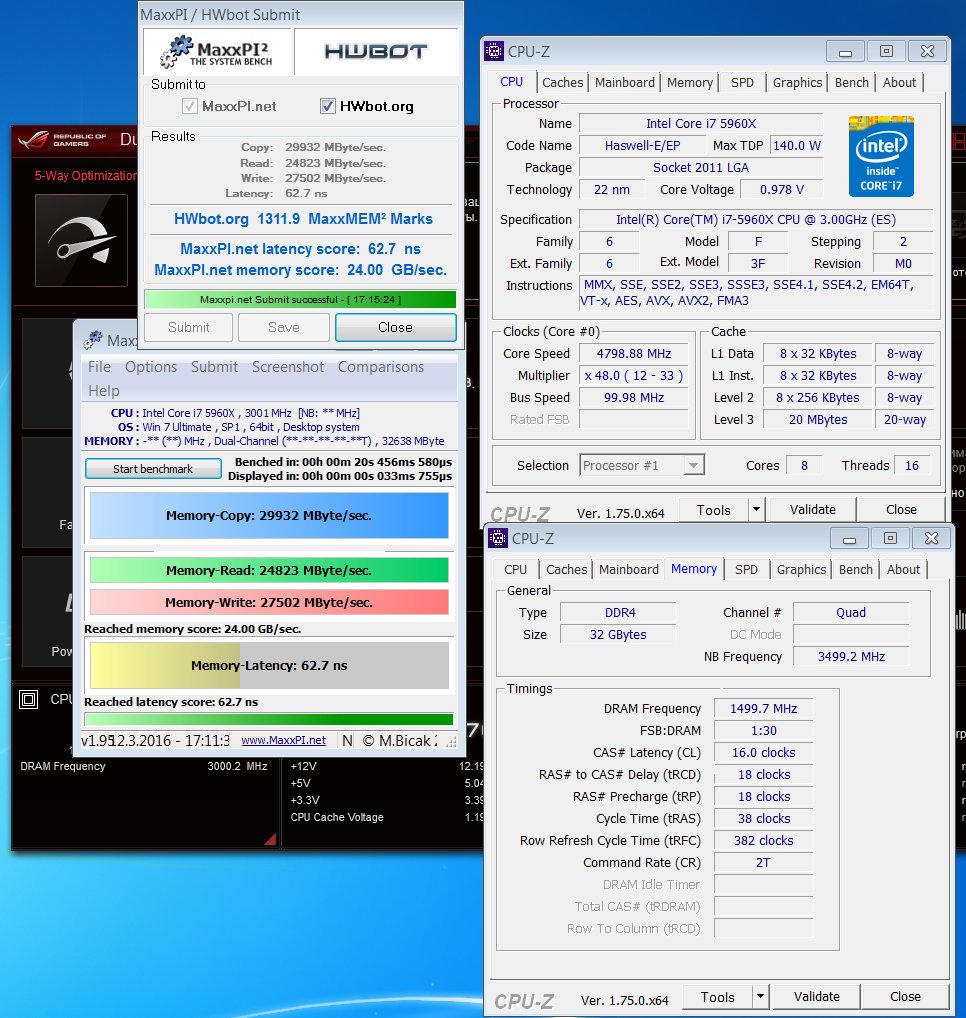The height and width of the screenshot is (1018, 966).
Task: Expand Tools dropdown arrow in Memory CPU-Z window
Action: click(760, 997)
